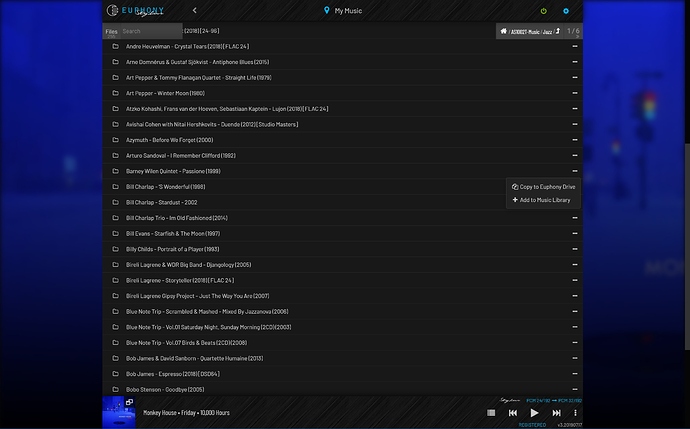This screenshot has width=690, height=429.
Task: Click folder icon of Art Pepper Straight Life
Action: pos(115,77)
